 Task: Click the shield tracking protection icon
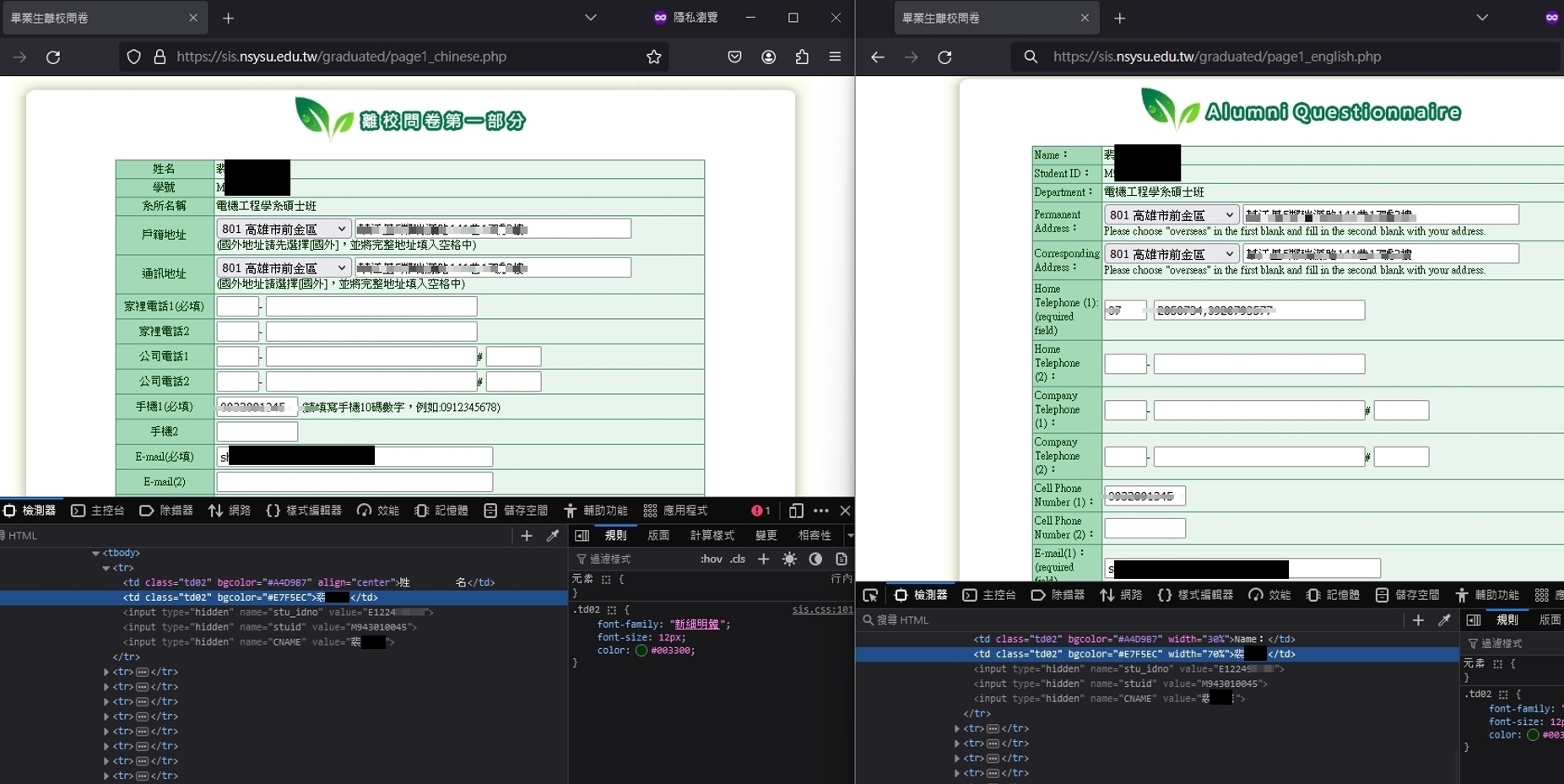pyautogui.click(x=133, y=57)
